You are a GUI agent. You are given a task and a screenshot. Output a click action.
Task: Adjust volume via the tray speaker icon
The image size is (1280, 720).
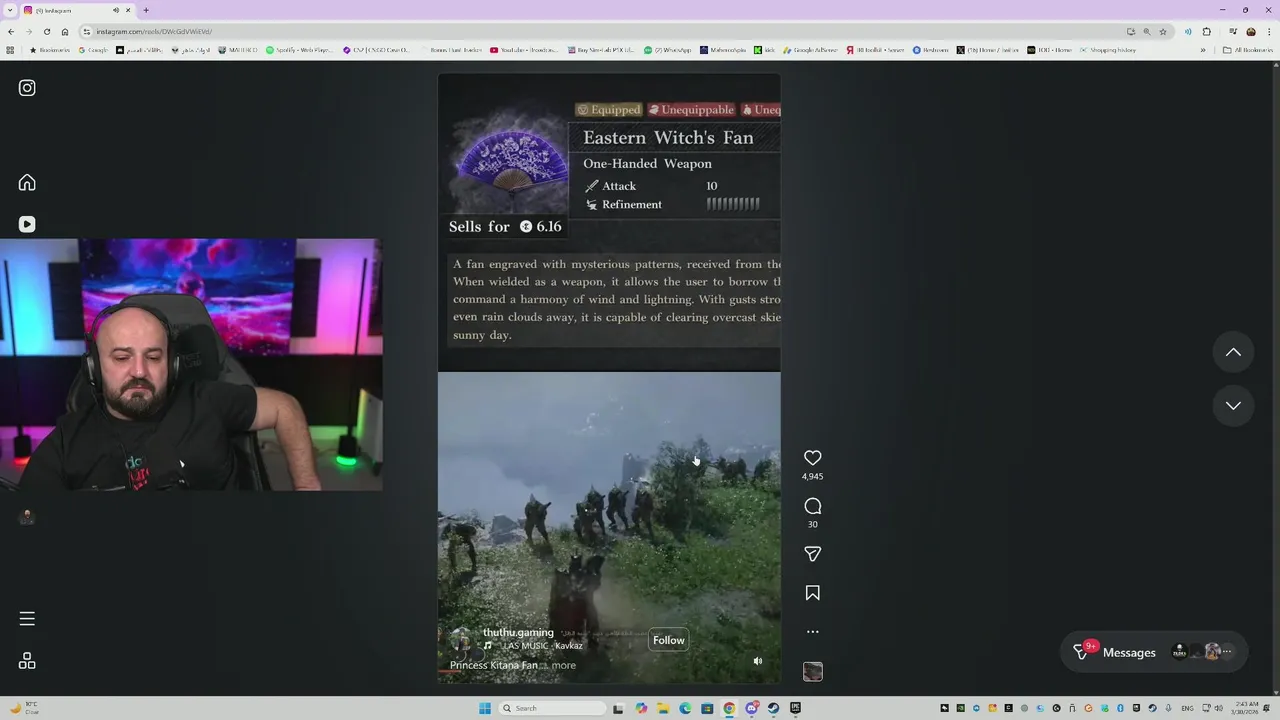[1218, 708]
